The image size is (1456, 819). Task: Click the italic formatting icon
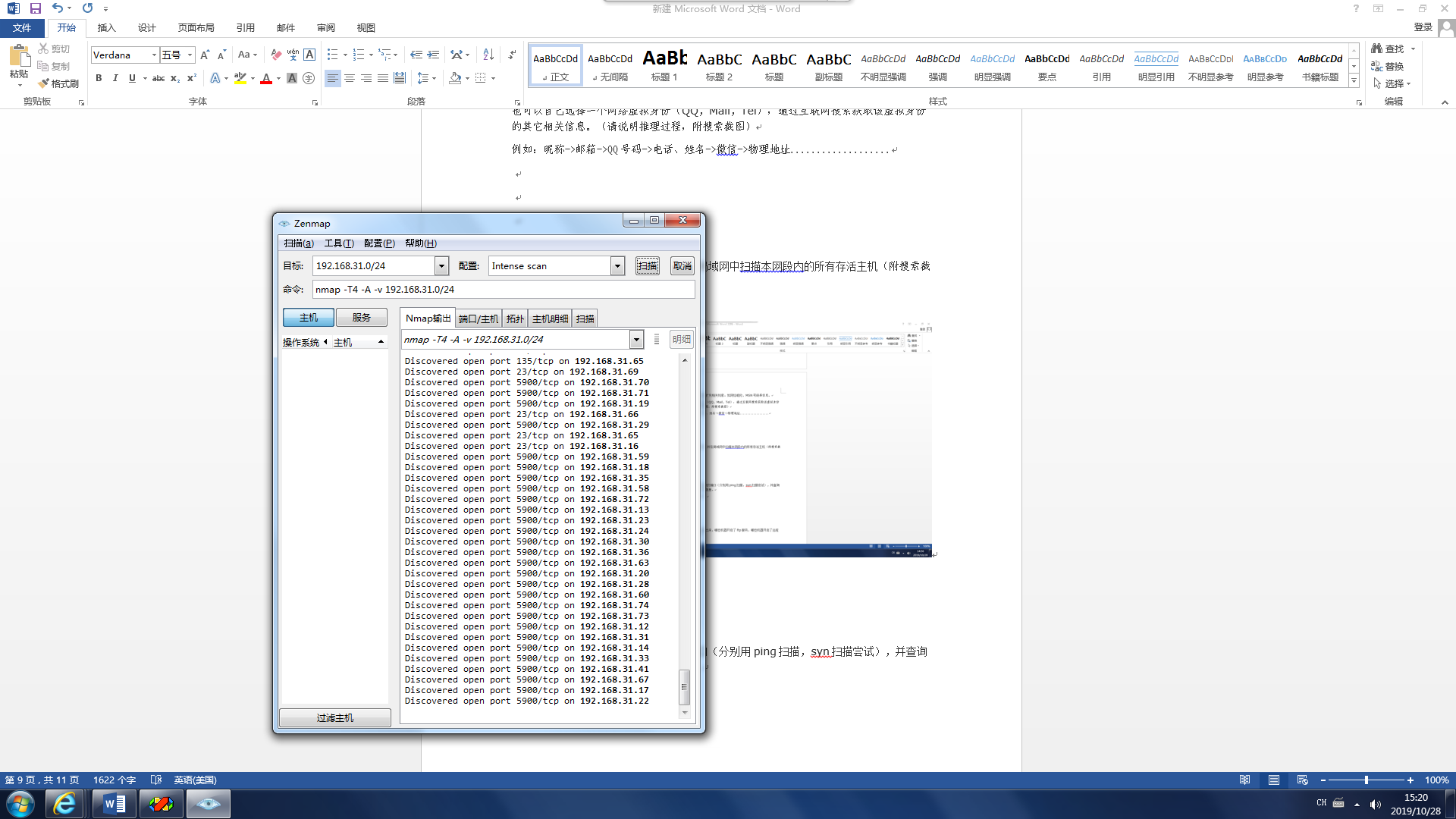(x=115, y=78)
